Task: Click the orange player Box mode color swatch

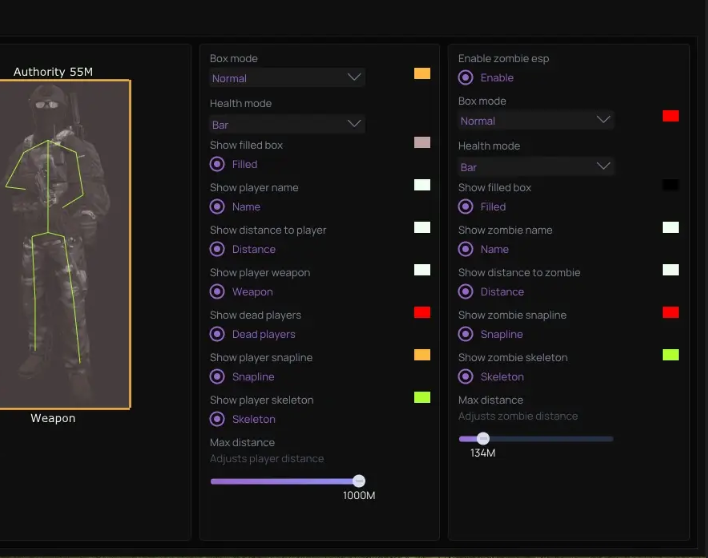Action: (x=422, y=73)
